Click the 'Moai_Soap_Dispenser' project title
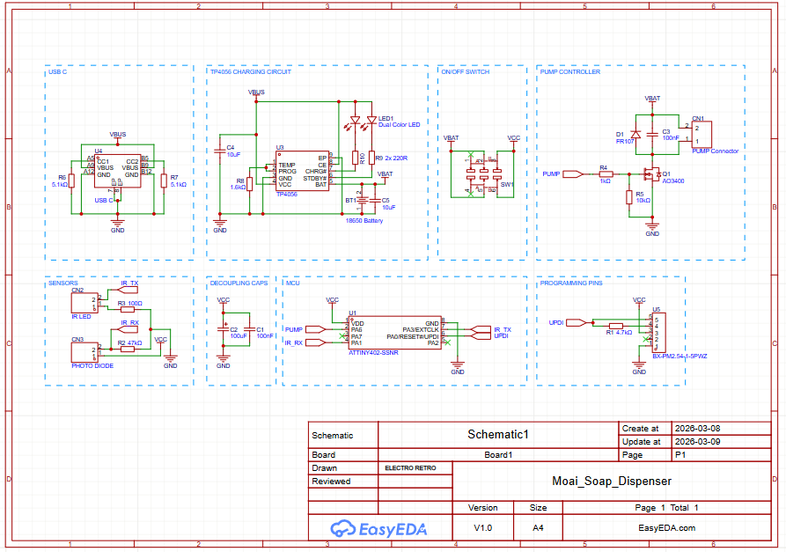This screenshot has width=786, height=552. (x=612, y=481)
